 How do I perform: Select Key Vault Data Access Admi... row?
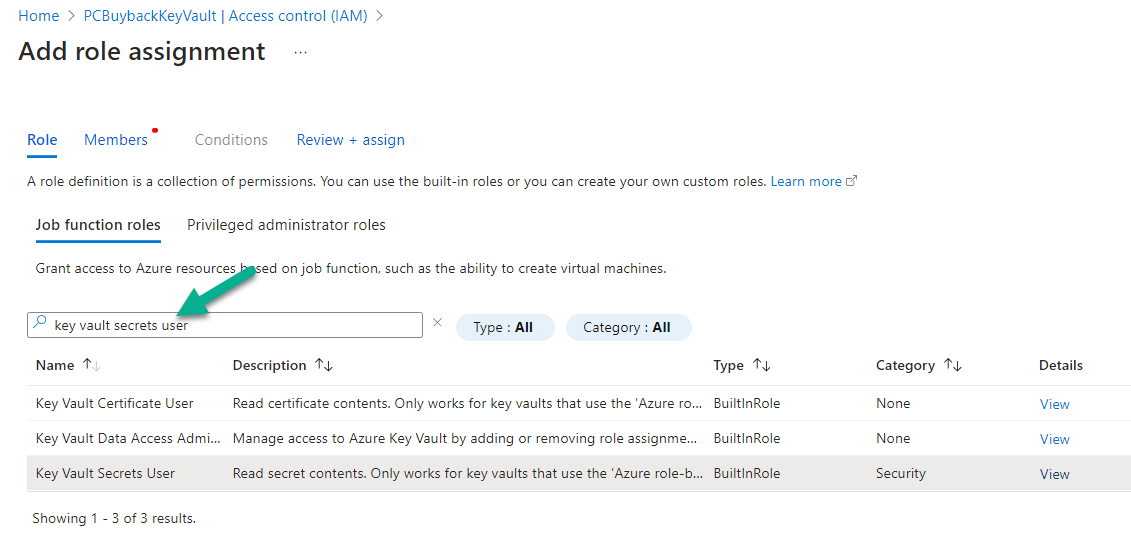578,439
